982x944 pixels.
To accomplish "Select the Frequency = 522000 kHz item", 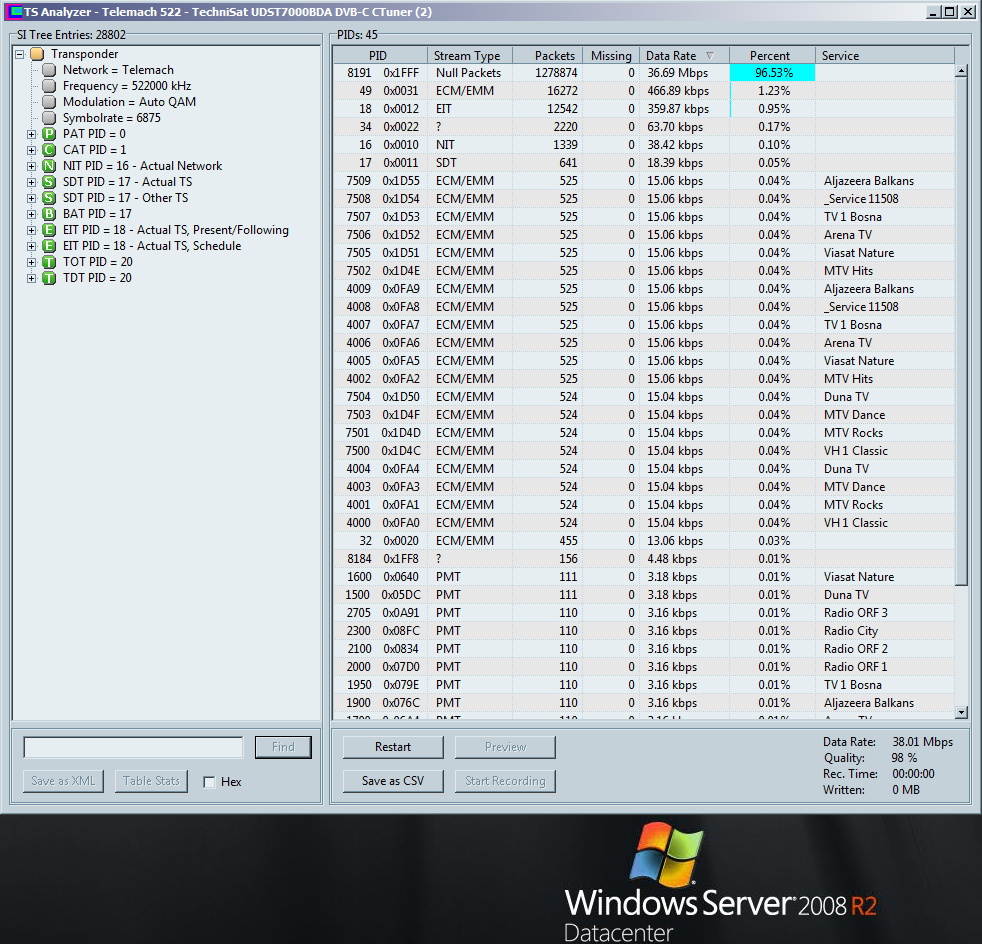I will click(x=127, y=86).
